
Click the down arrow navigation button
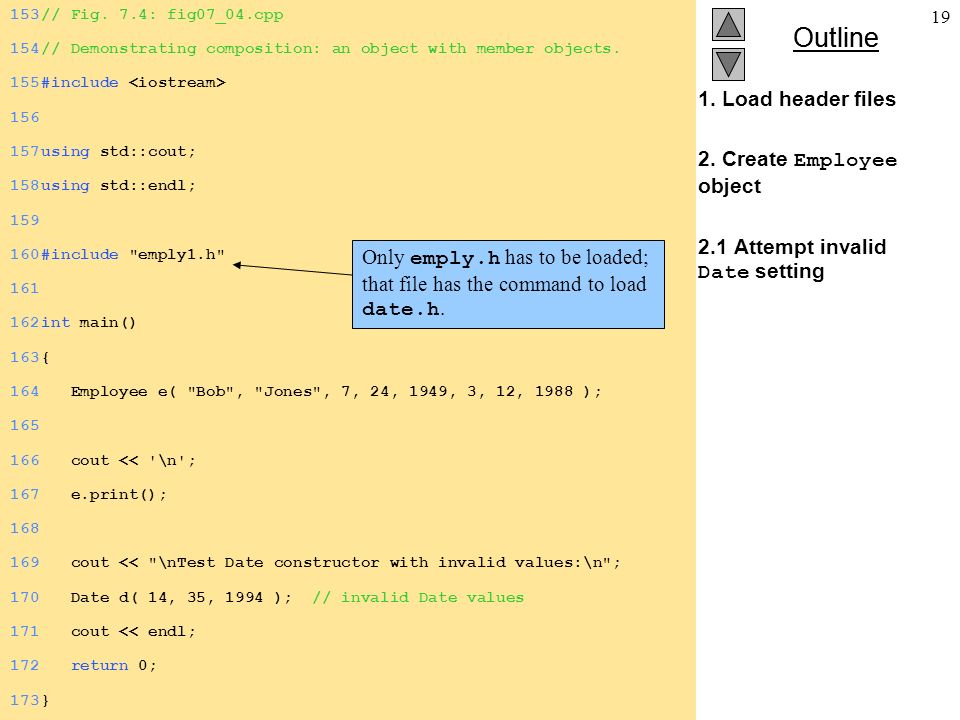(728, 64)
